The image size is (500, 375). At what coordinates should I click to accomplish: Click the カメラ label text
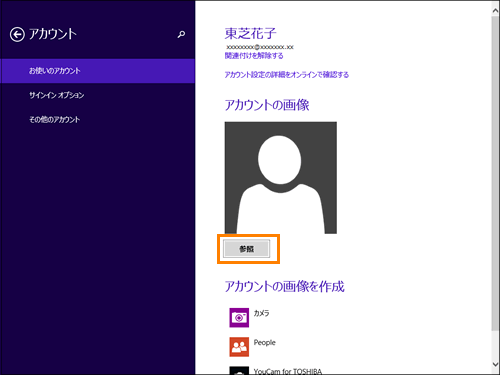point(262,313)
